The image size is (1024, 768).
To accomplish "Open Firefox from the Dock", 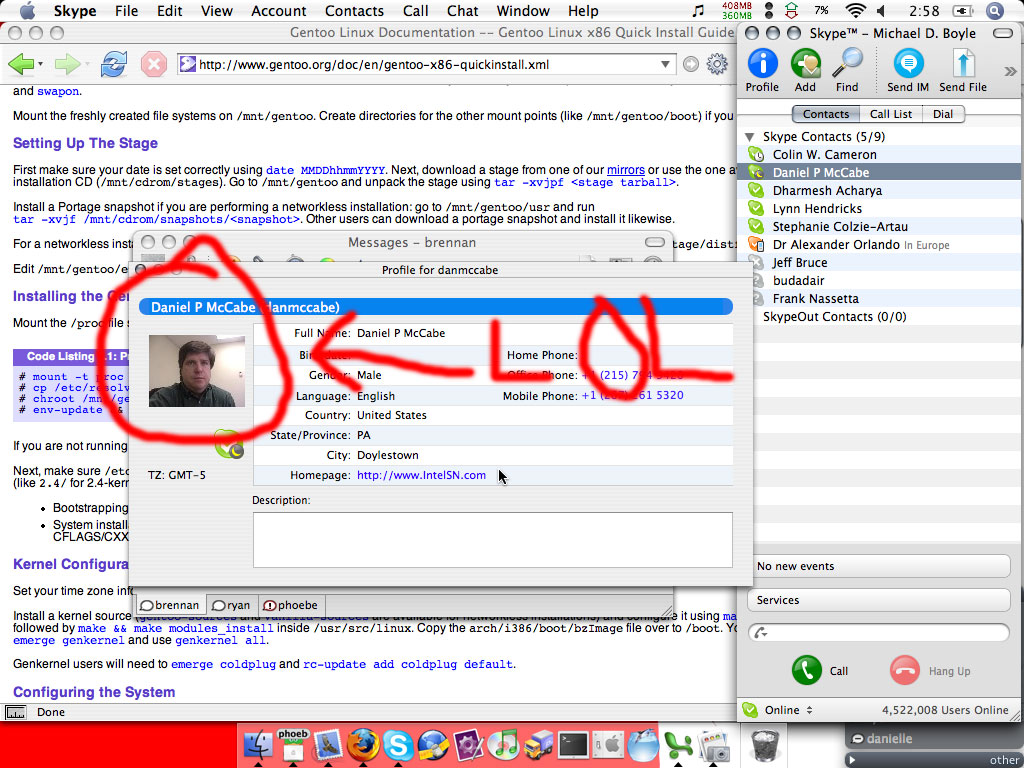I will coord(362,744).
